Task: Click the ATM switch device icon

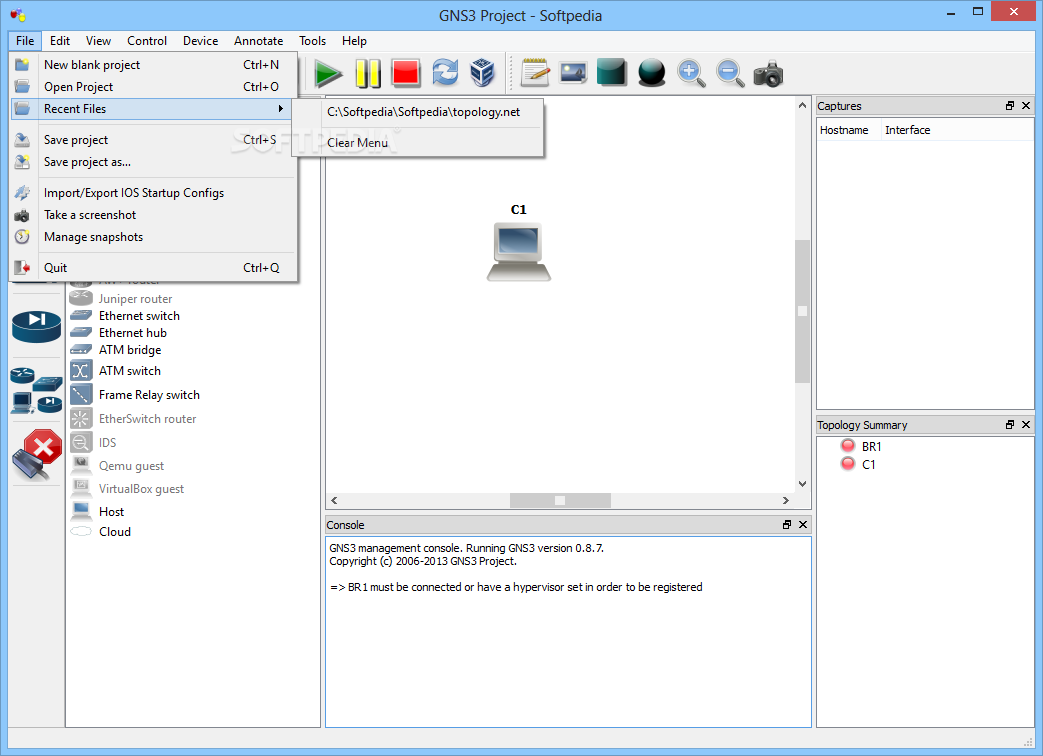Action: coord(81,370)
